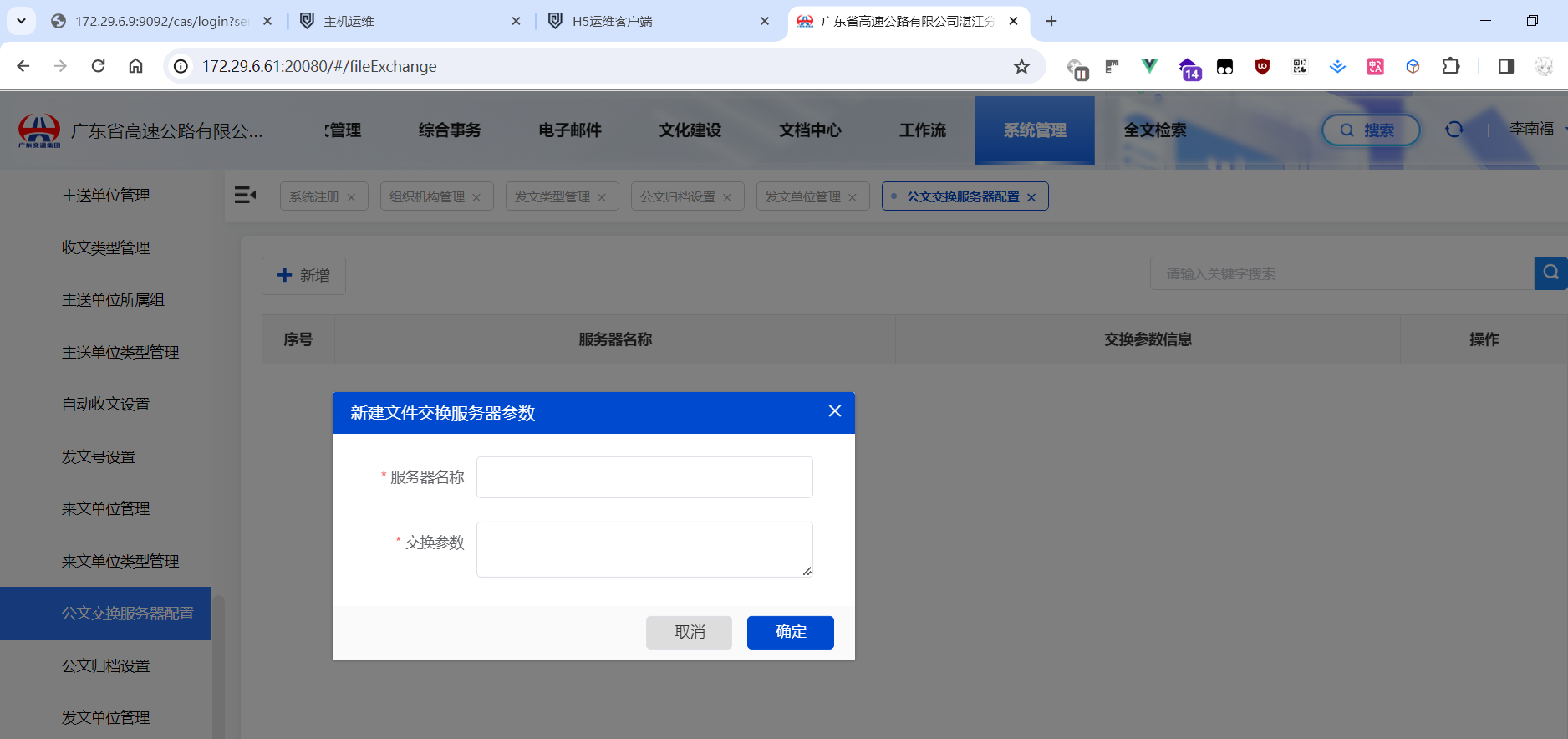1568x739 pixels.
Task: Close the 新建文件交换服务器参数 dialog
Action: [x=834, y=411]
